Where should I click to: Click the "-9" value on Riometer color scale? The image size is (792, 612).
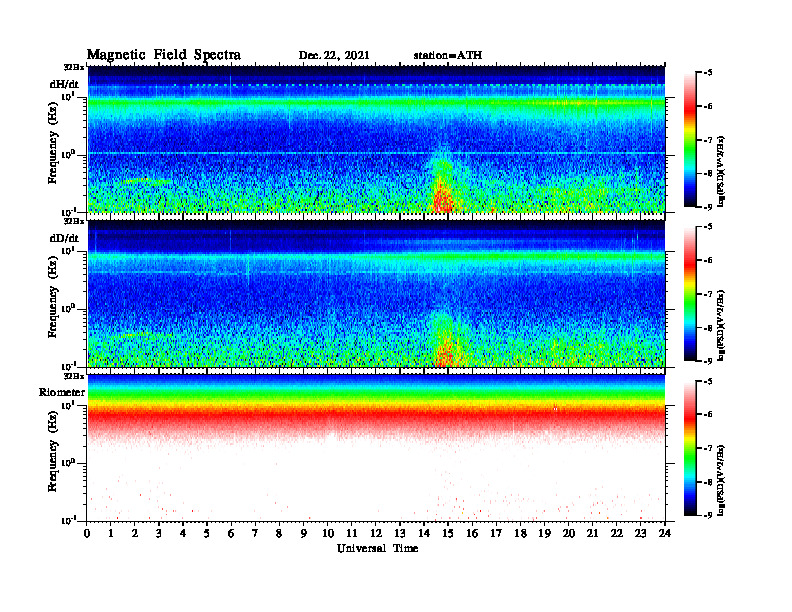[708, 515]
